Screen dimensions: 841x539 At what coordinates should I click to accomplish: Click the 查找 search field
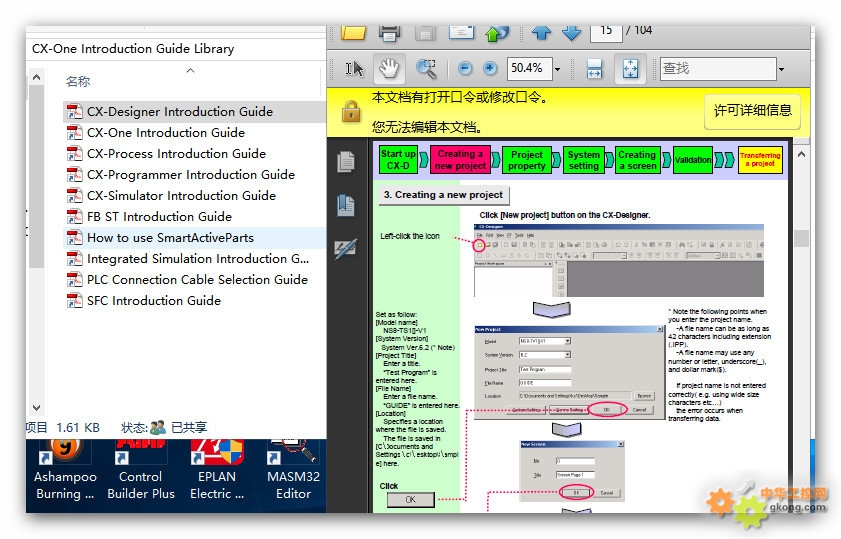718,69
